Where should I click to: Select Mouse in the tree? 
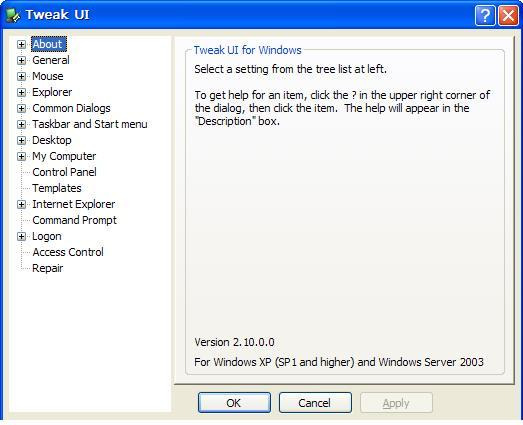click(48, 76)
